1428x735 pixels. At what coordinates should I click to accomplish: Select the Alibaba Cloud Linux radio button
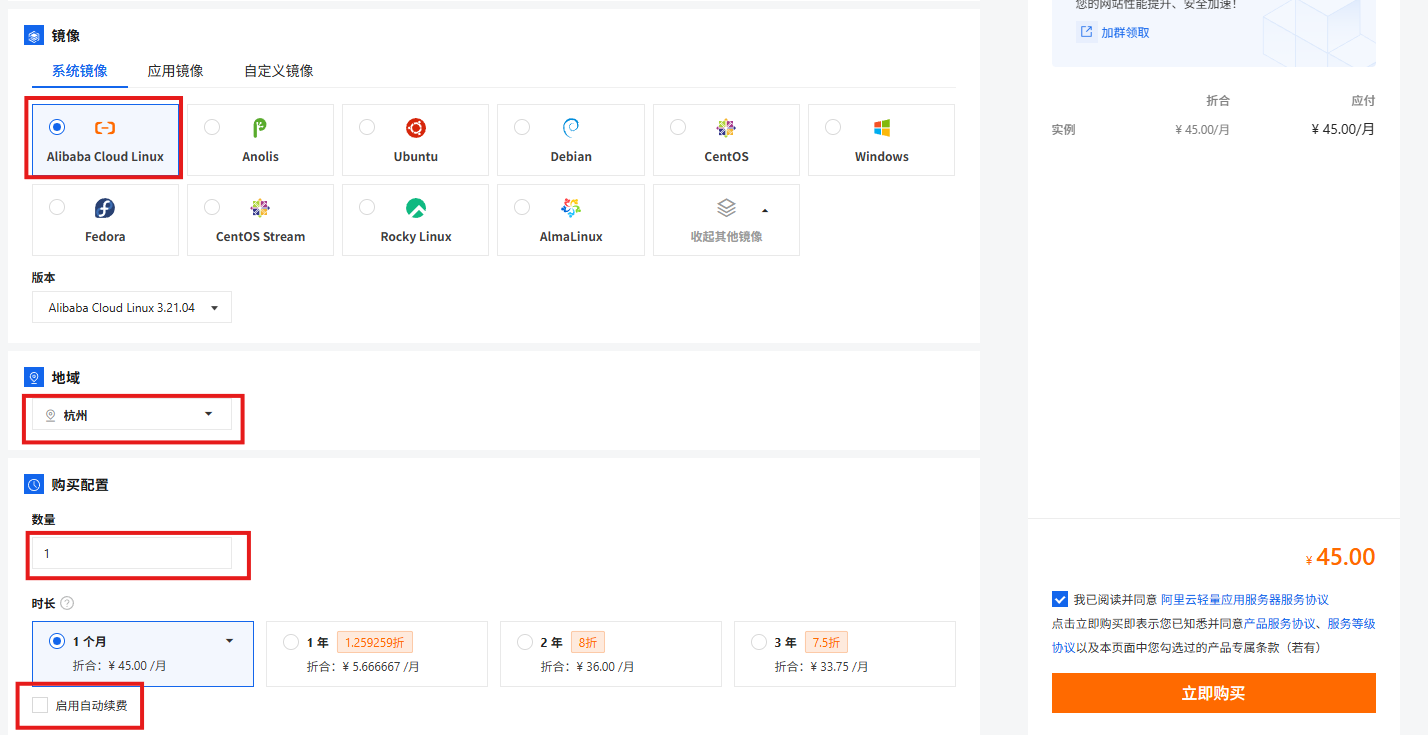[x=57, y=127]
